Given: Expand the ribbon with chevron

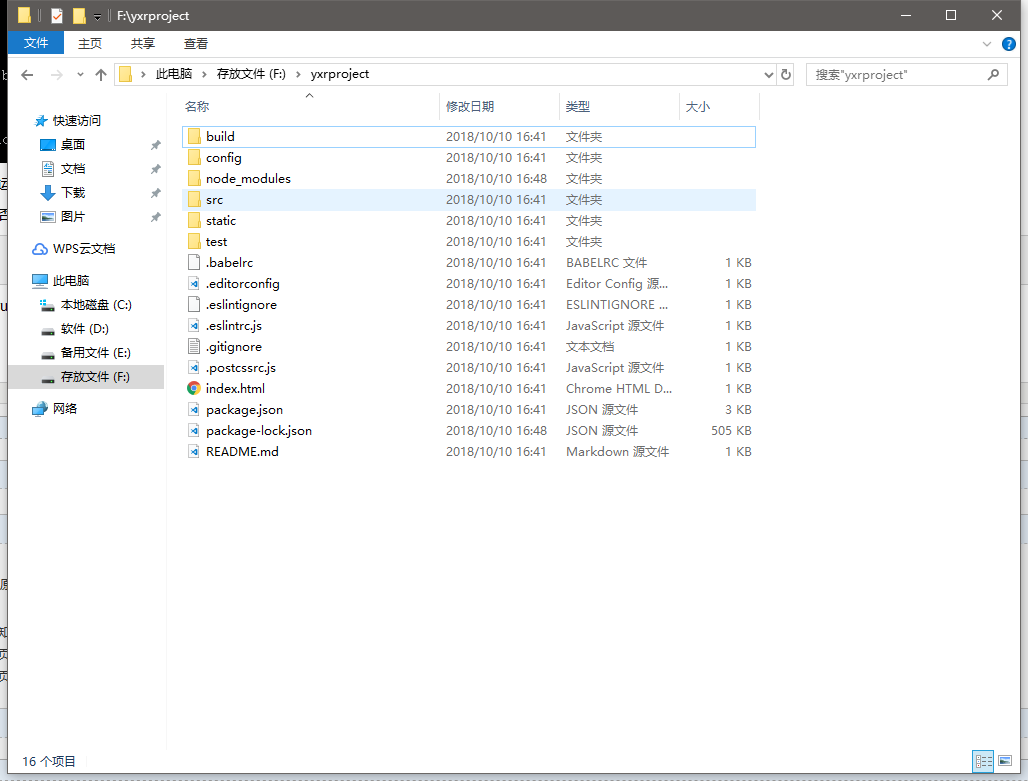Looking at the screenshot, I should click(987, 44).
